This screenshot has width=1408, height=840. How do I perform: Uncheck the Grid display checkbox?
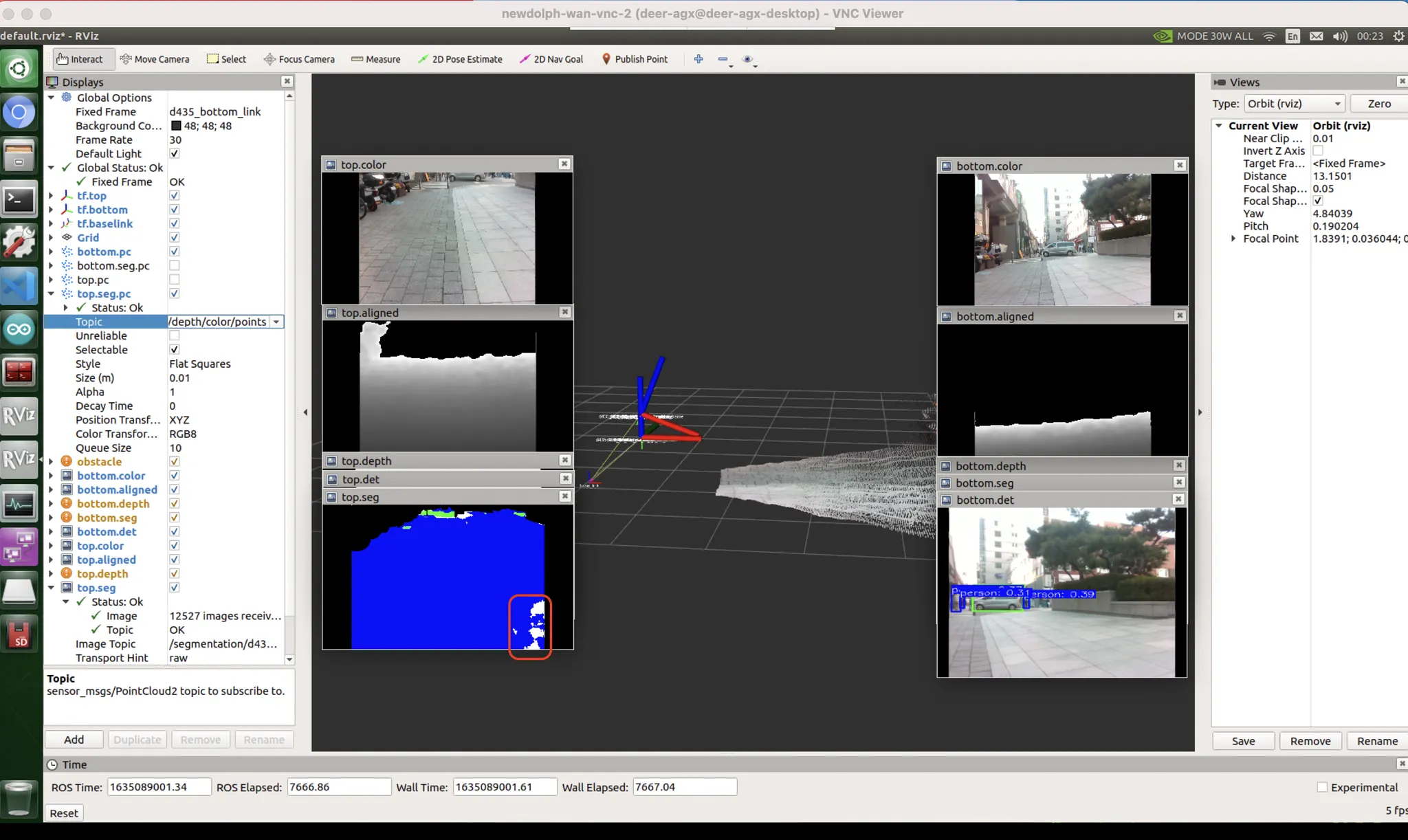[x=175, y=238]
